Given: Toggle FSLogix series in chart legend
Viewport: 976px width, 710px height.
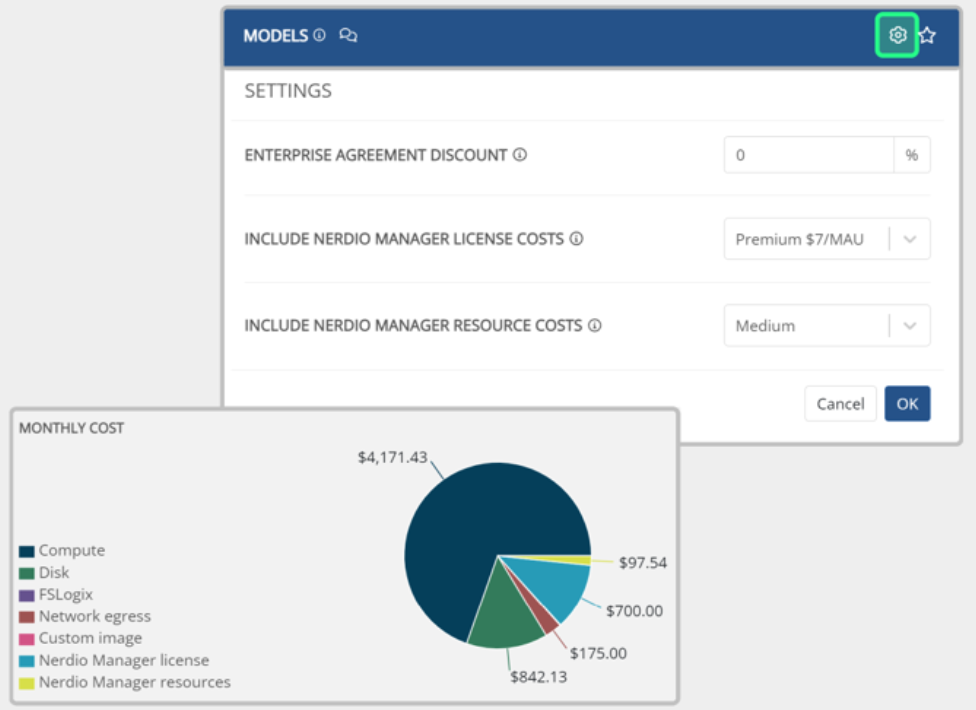Looking at the screenshot, I should pyautogui.click(x=65, y=595).
